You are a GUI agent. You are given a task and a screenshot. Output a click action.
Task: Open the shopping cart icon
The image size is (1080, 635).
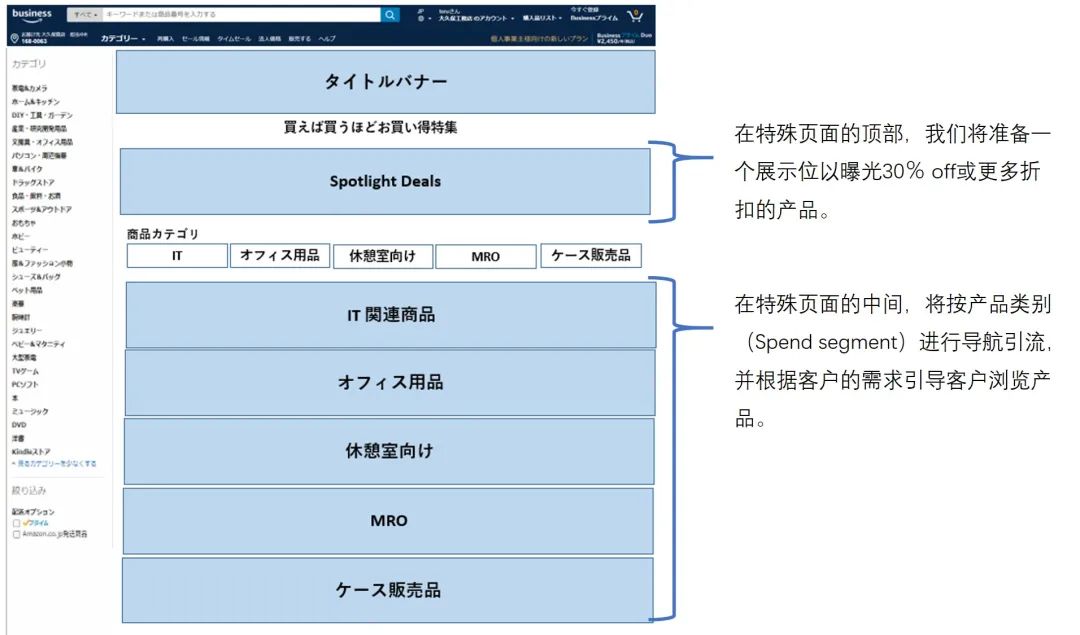coord(634,15)
